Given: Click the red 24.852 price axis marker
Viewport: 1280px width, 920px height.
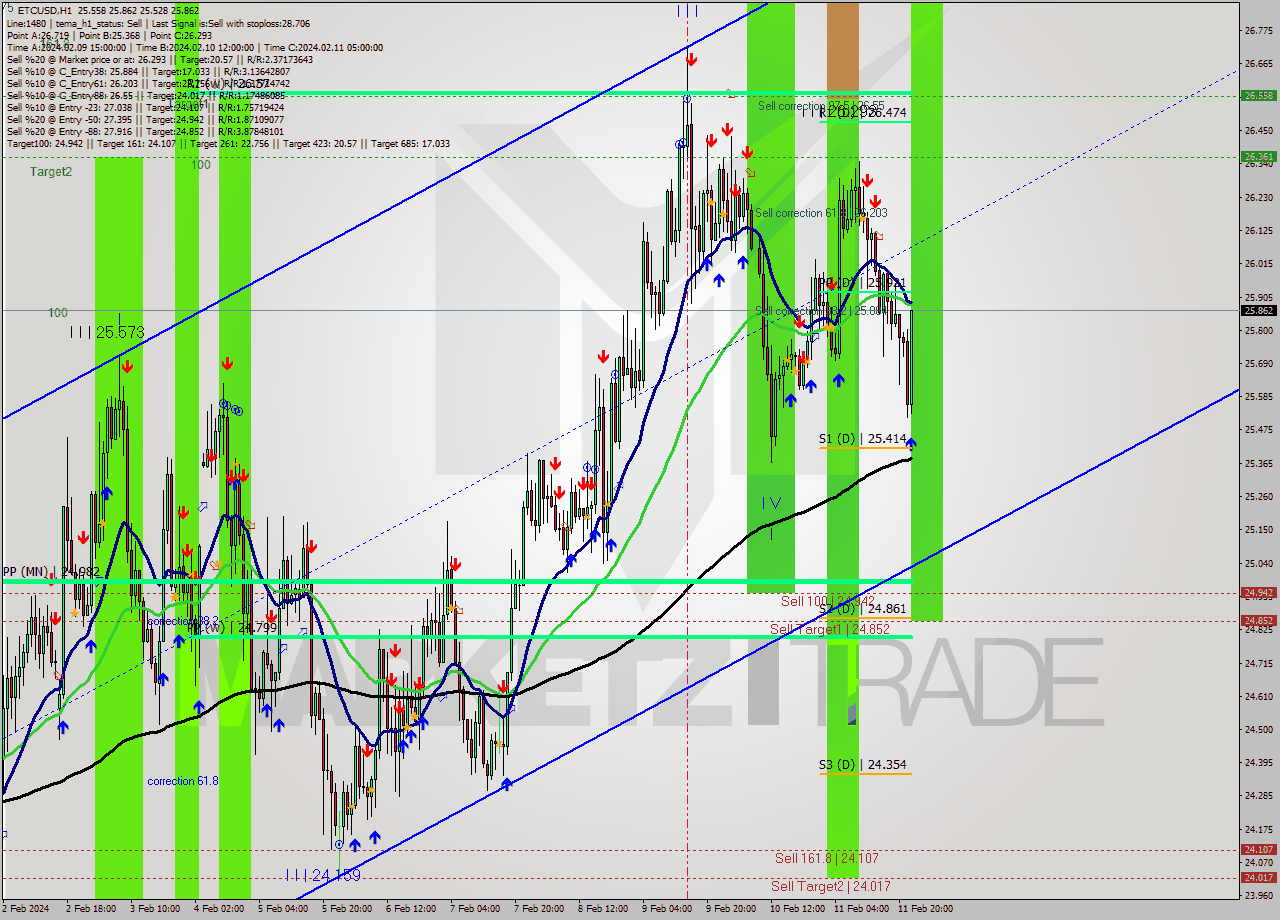Looking at the screenshot, I should pyautogui.click(x=1259, y=620).
